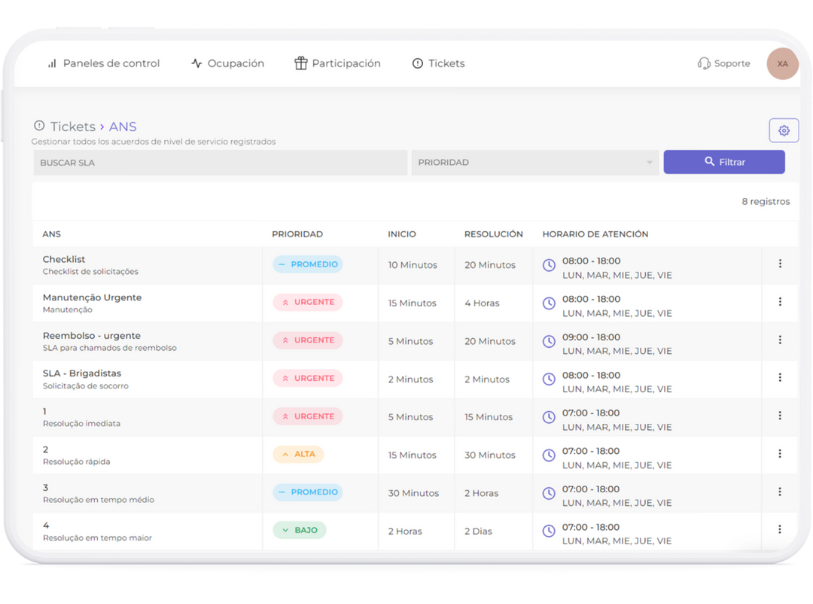The width and height of the screenshot is (813, 604).
Task: Select the Tickets menu item
Action: click(x=438, y=63)
